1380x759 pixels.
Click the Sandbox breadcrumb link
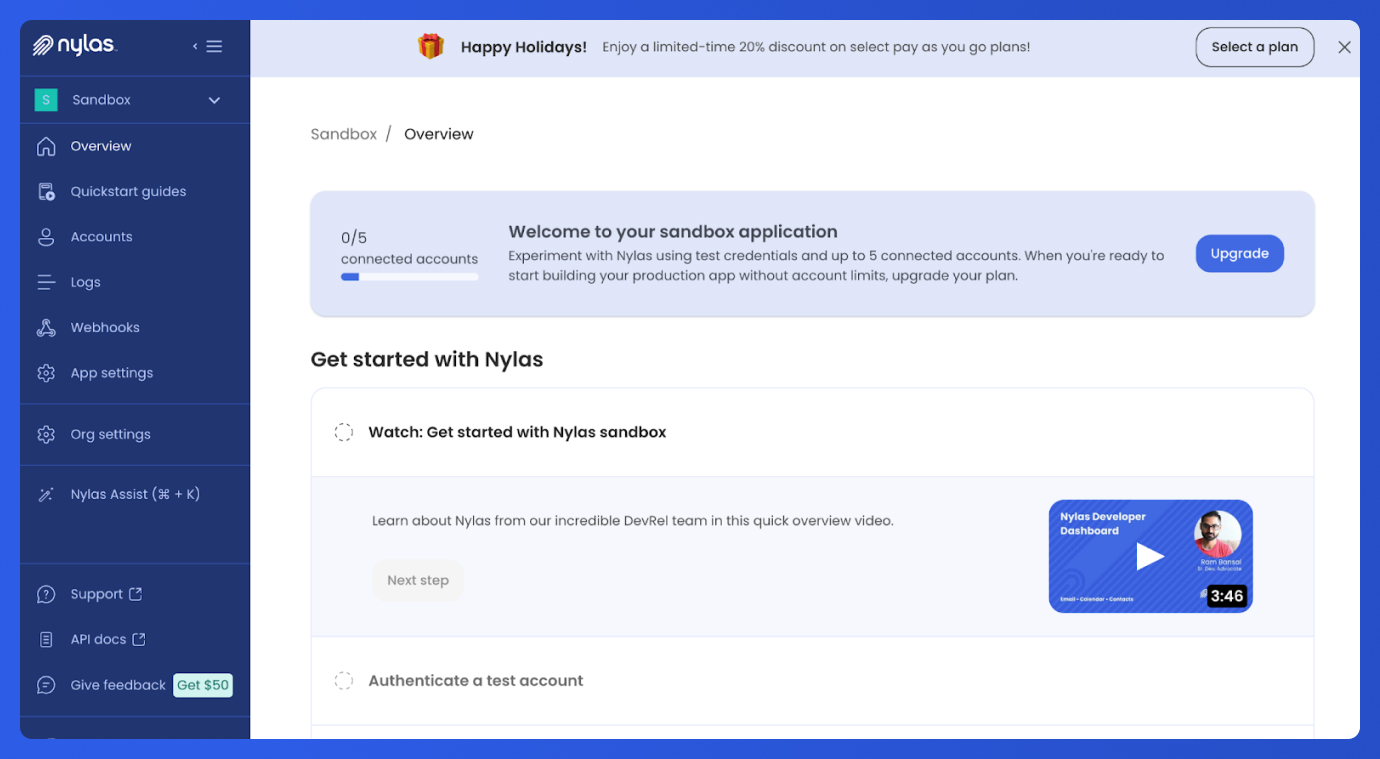344,134
